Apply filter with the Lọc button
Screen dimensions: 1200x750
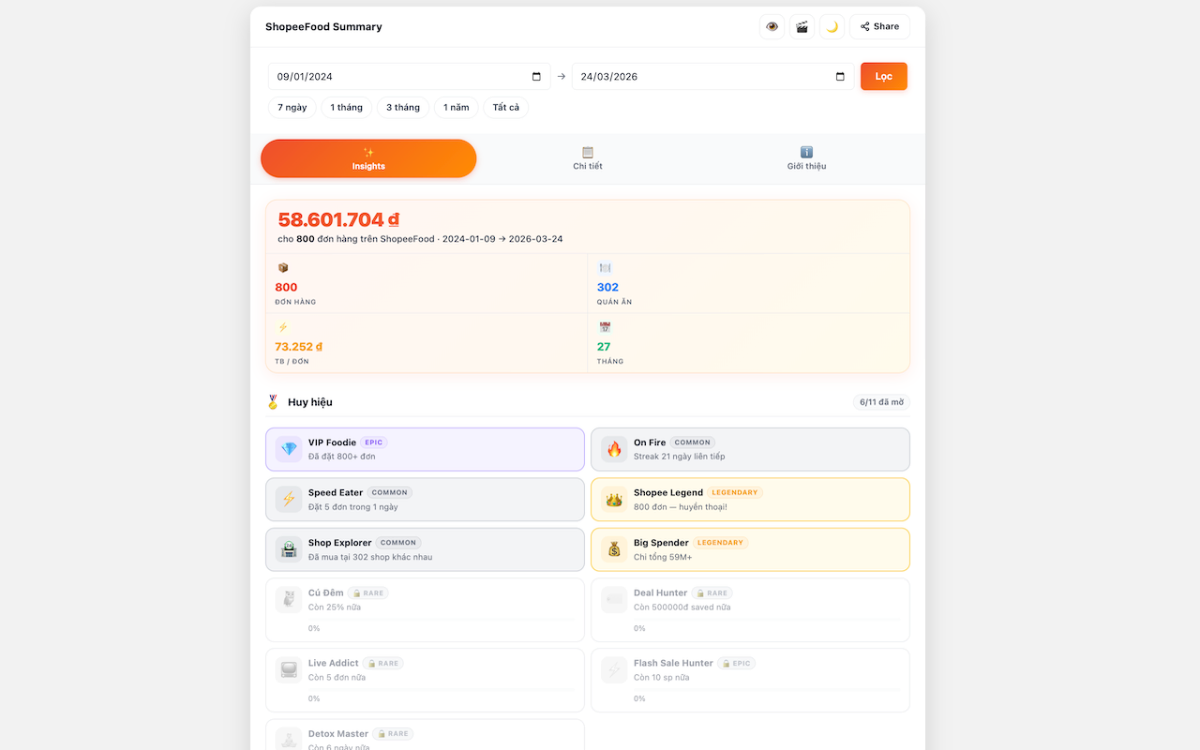click(x=884, y=77)
